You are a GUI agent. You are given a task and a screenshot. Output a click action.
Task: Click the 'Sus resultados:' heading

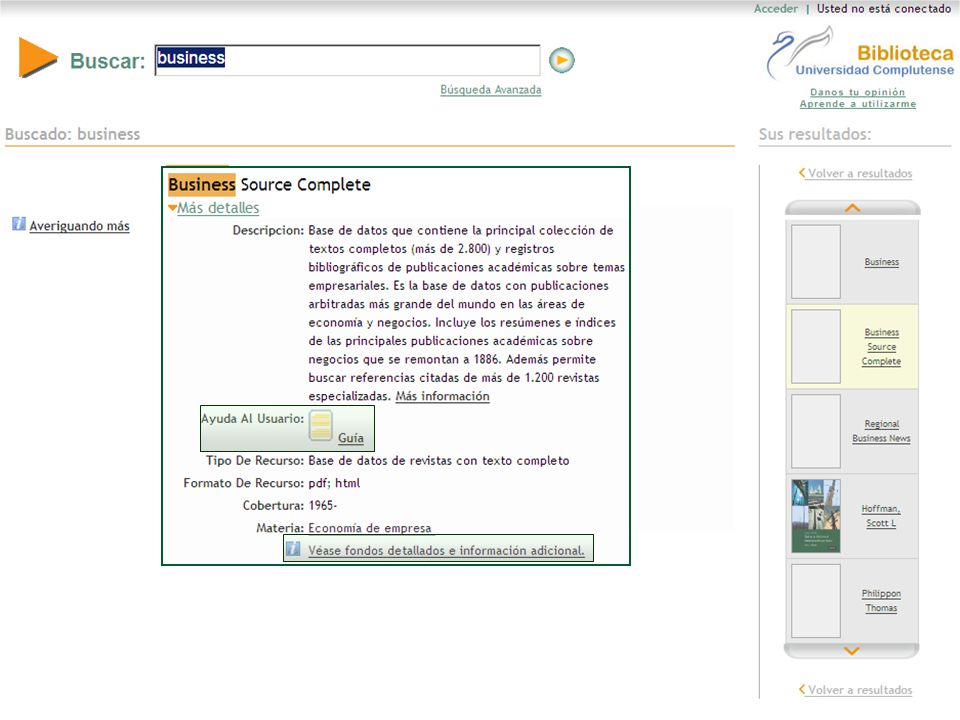[815, 134]
